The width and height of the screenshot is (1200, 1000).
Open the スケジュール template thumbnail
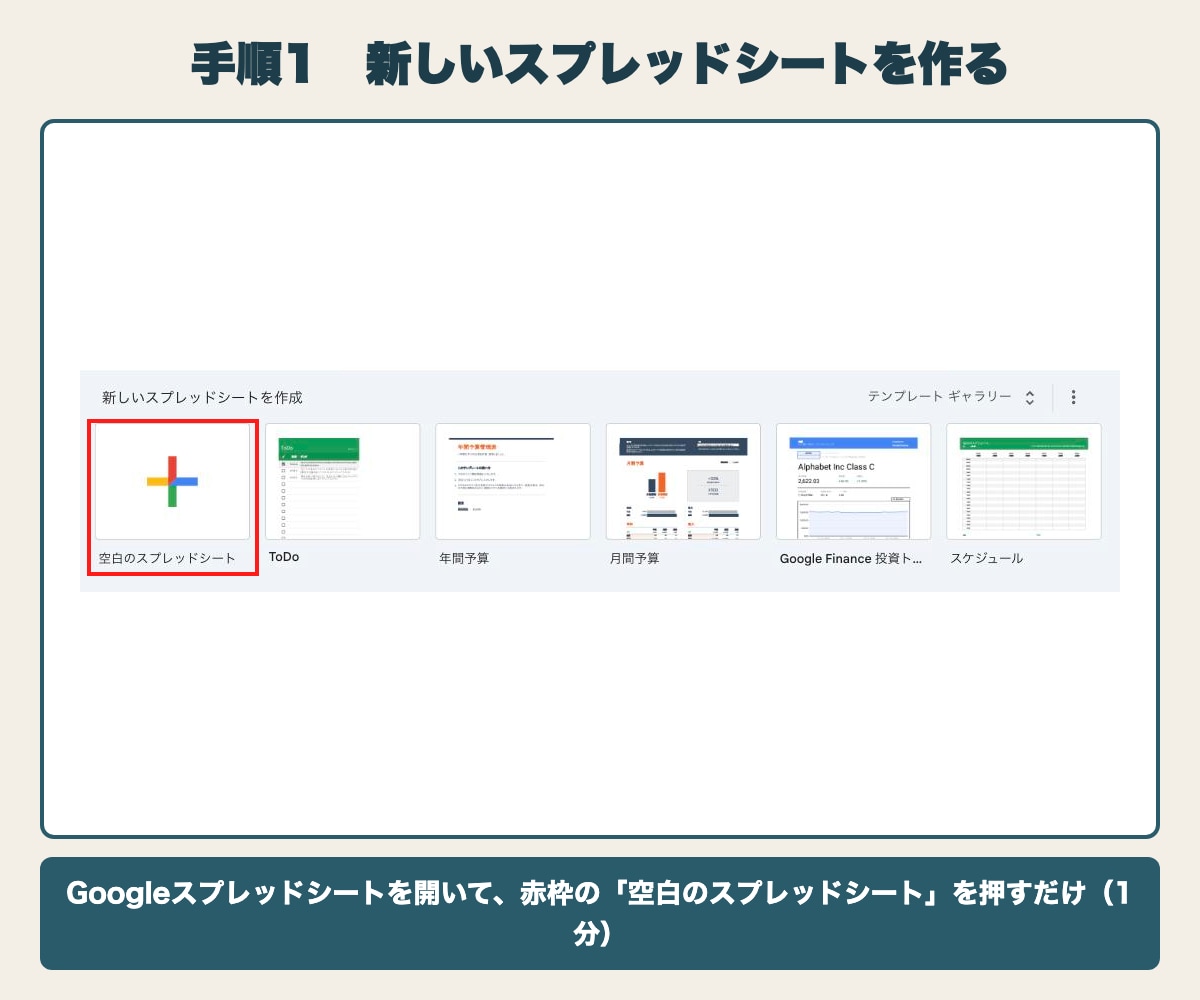point(1024,482)
